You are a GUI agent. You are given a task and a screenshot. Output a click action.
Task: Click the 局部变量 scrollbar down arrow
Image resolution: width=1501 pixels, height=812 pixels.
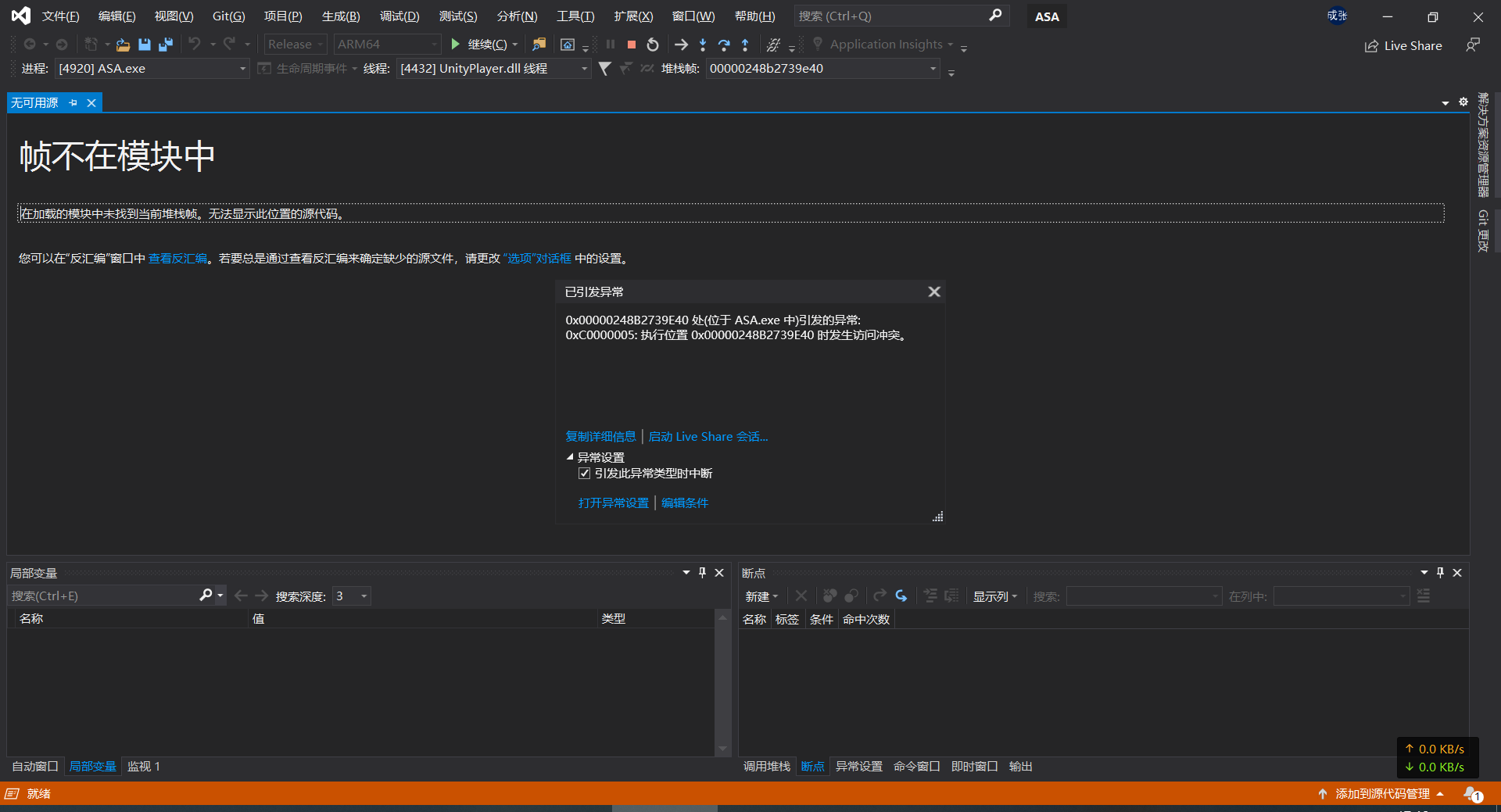[x=722, y=749]
